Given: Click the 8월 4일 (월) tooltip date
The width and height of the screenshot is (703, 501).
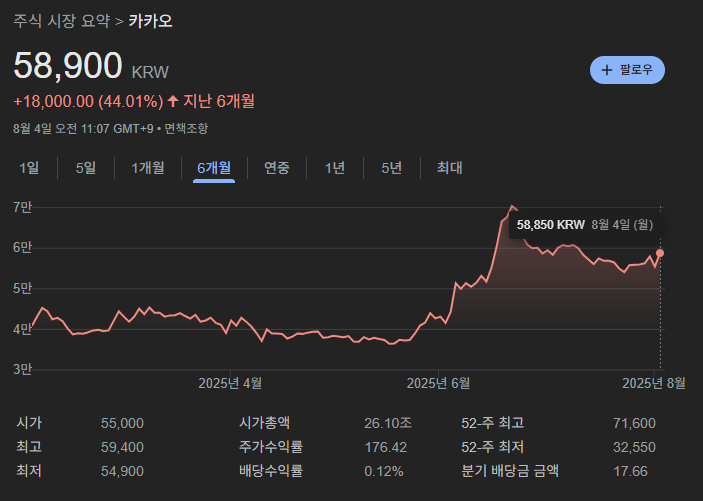Looking at the screenshot, I should [622, 225].
